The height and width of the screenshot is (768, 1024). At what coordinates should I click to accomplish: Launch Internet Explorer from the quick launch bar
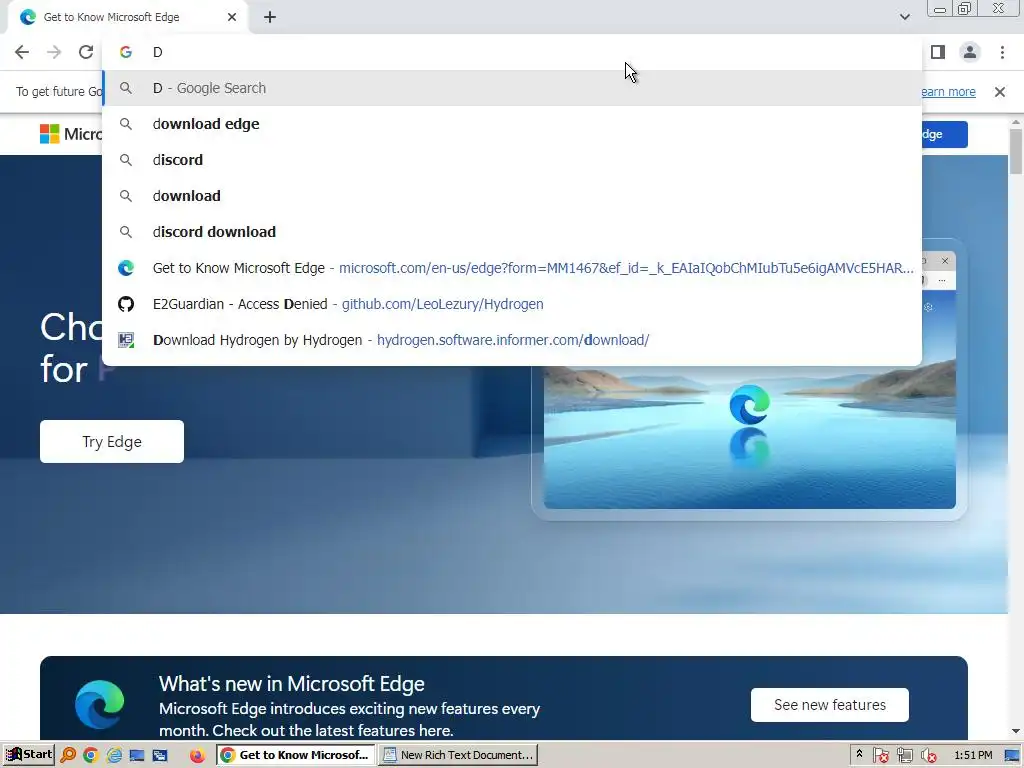tap(114, 755)
